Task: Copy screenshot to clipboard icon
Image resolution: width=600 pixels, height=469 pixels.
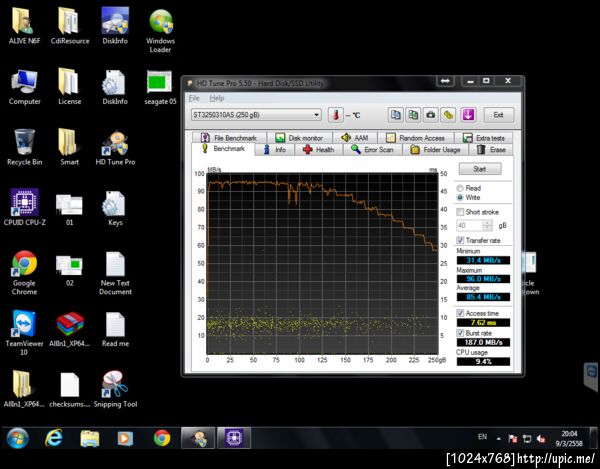Action: click(x=413, y=115)
